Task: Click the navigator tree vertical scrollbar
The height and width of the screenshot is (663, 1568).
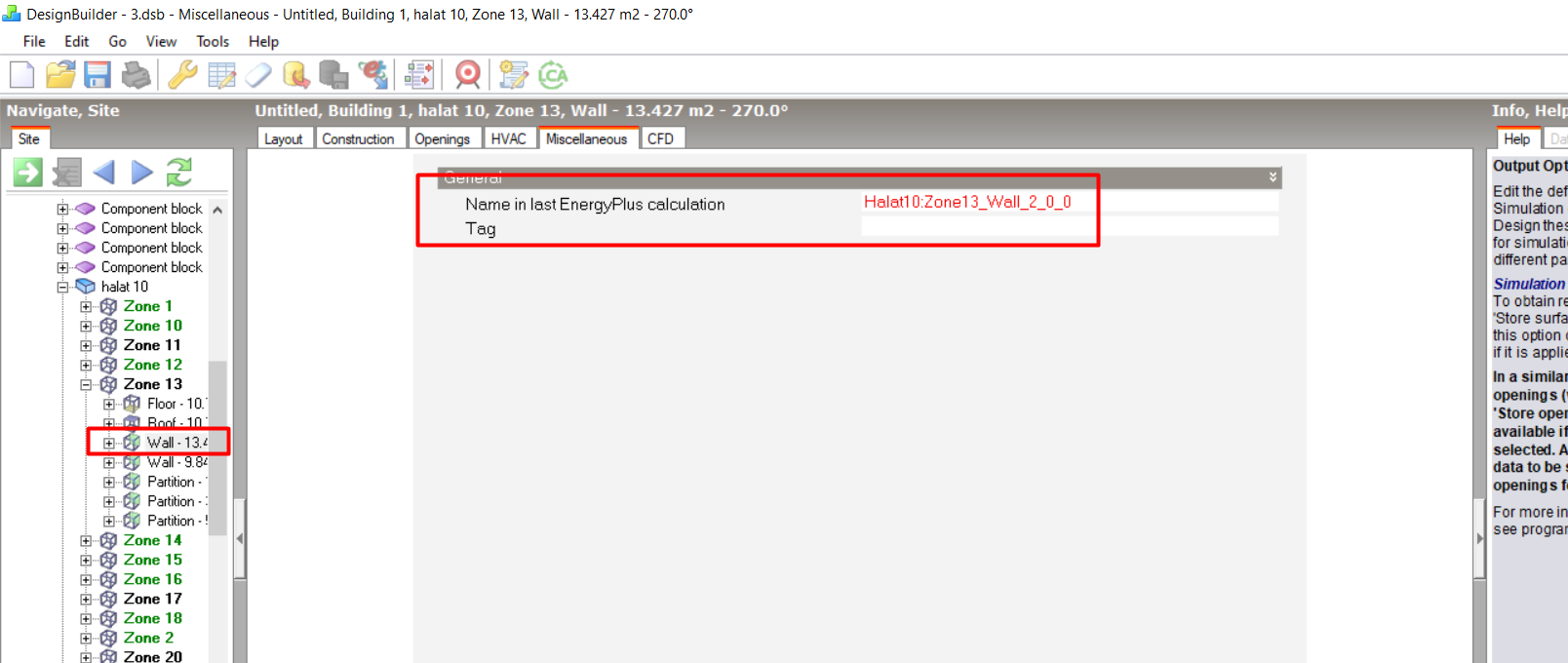Action: coord(217,448)
